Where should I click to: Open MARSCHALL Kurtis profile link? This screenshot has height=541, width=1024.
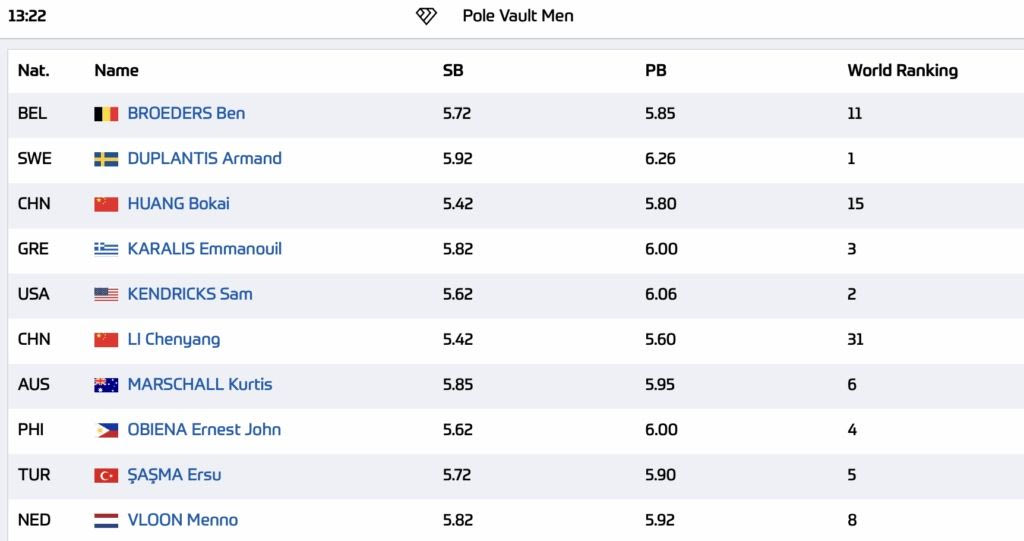click(x=200, y=384)
